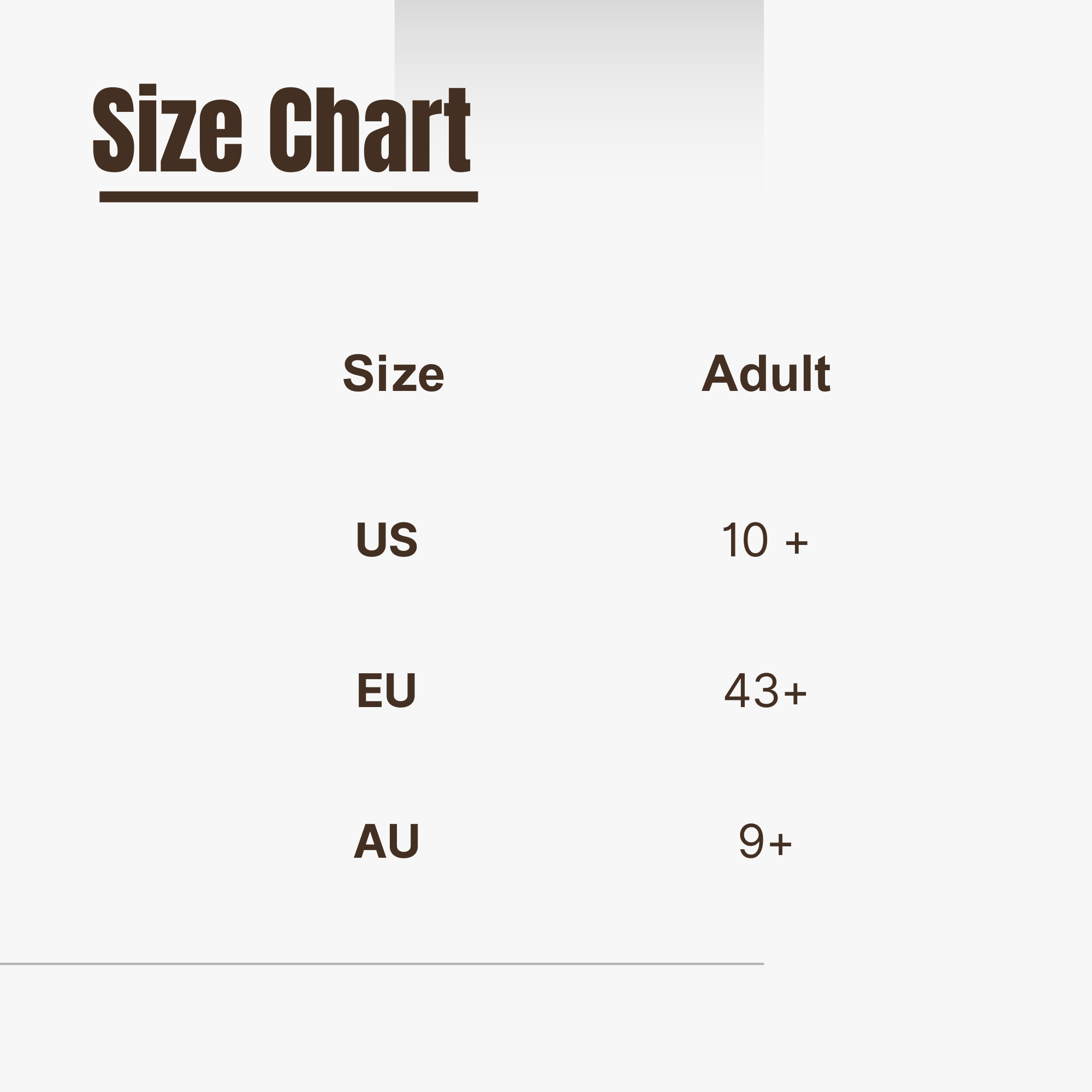
Task: Click the plus sign after 43
Action: pos(794,693)
